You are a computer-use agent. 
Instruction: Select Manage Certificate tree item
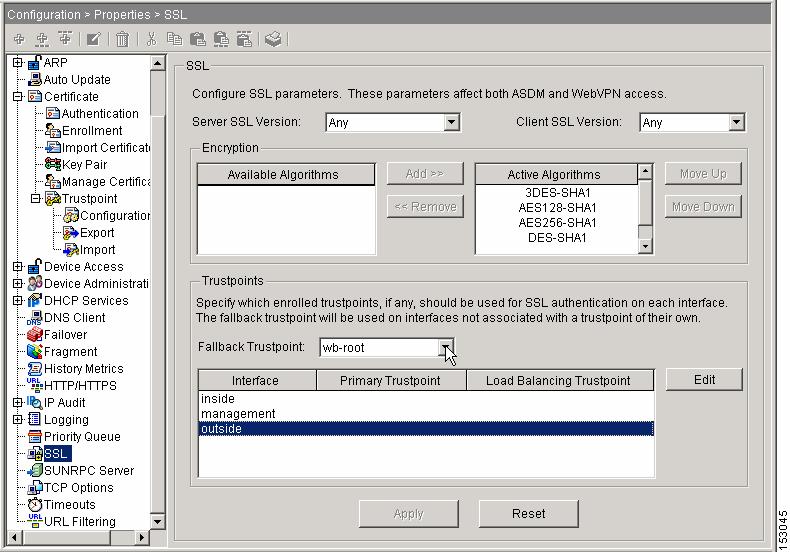click(x=105, y=181)
